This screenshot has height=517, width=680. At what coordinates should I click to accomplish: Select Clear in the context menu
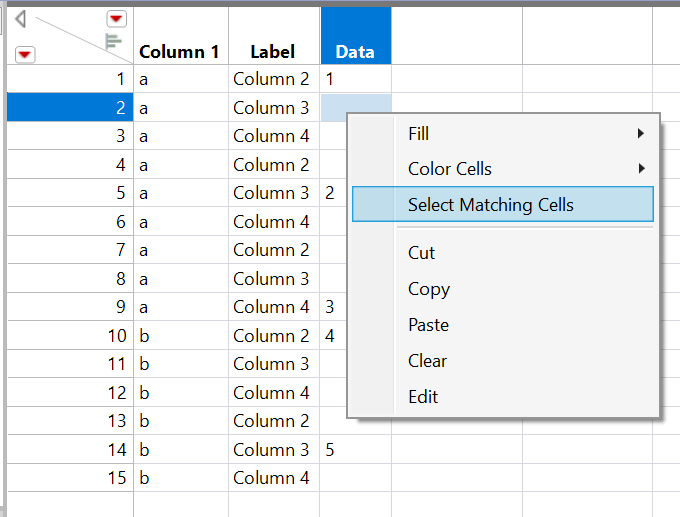427,361
